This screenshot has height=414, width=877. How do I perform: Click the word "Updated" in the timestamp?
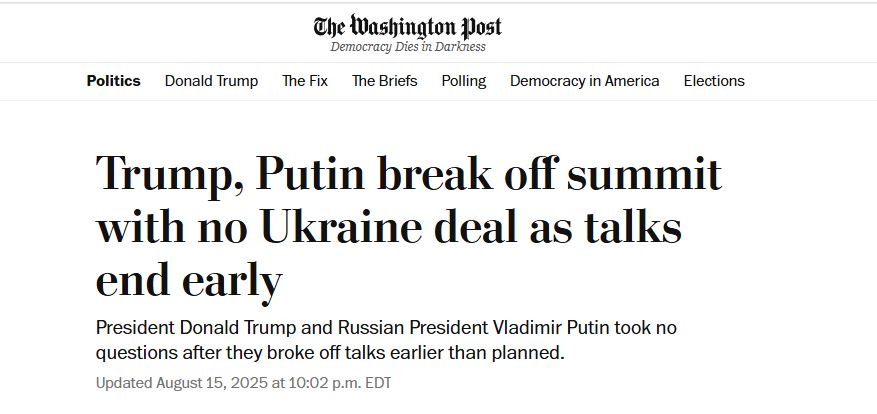pyautogui.click(x=124, y=383)
